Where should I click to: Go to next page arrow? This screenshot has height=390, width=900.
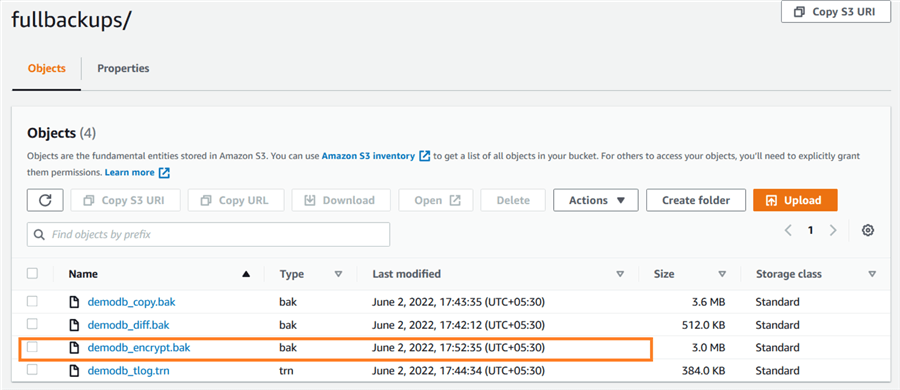pyautogui.click(x=833, y=230)
